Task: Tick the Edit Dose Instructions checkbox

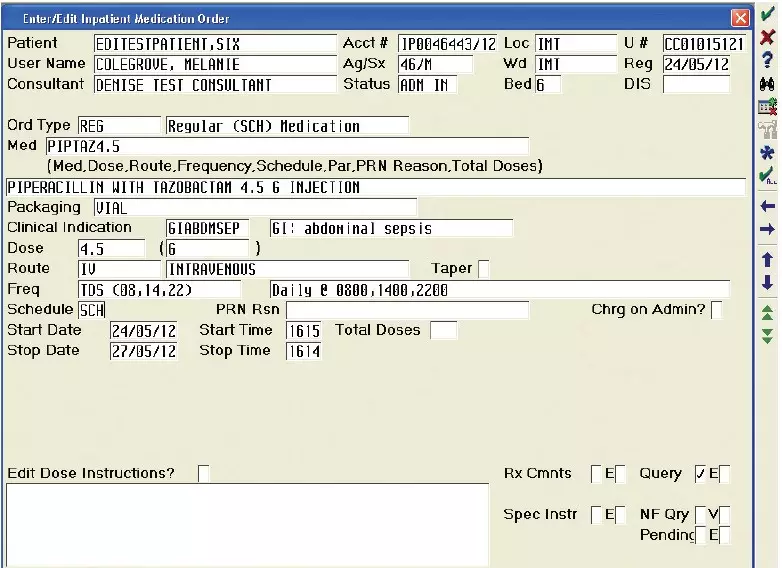Action: [204, 474]
